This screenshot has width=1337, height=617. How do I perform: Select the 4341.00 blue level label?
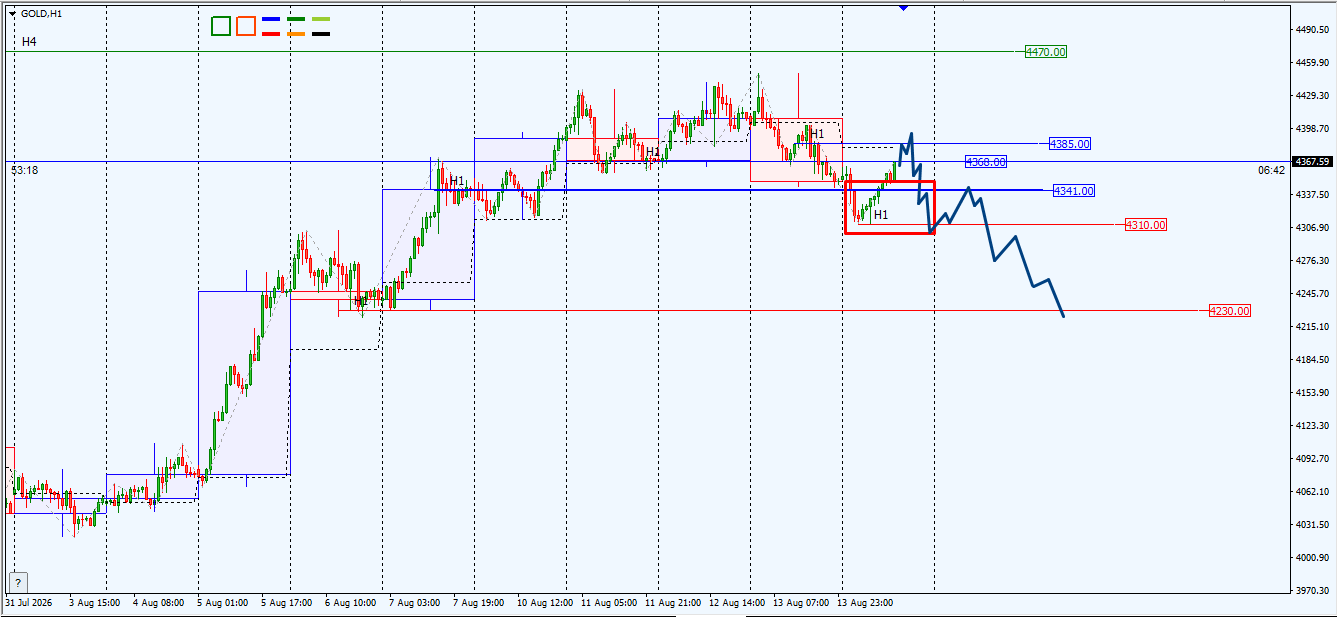[x=1074, y=191]
